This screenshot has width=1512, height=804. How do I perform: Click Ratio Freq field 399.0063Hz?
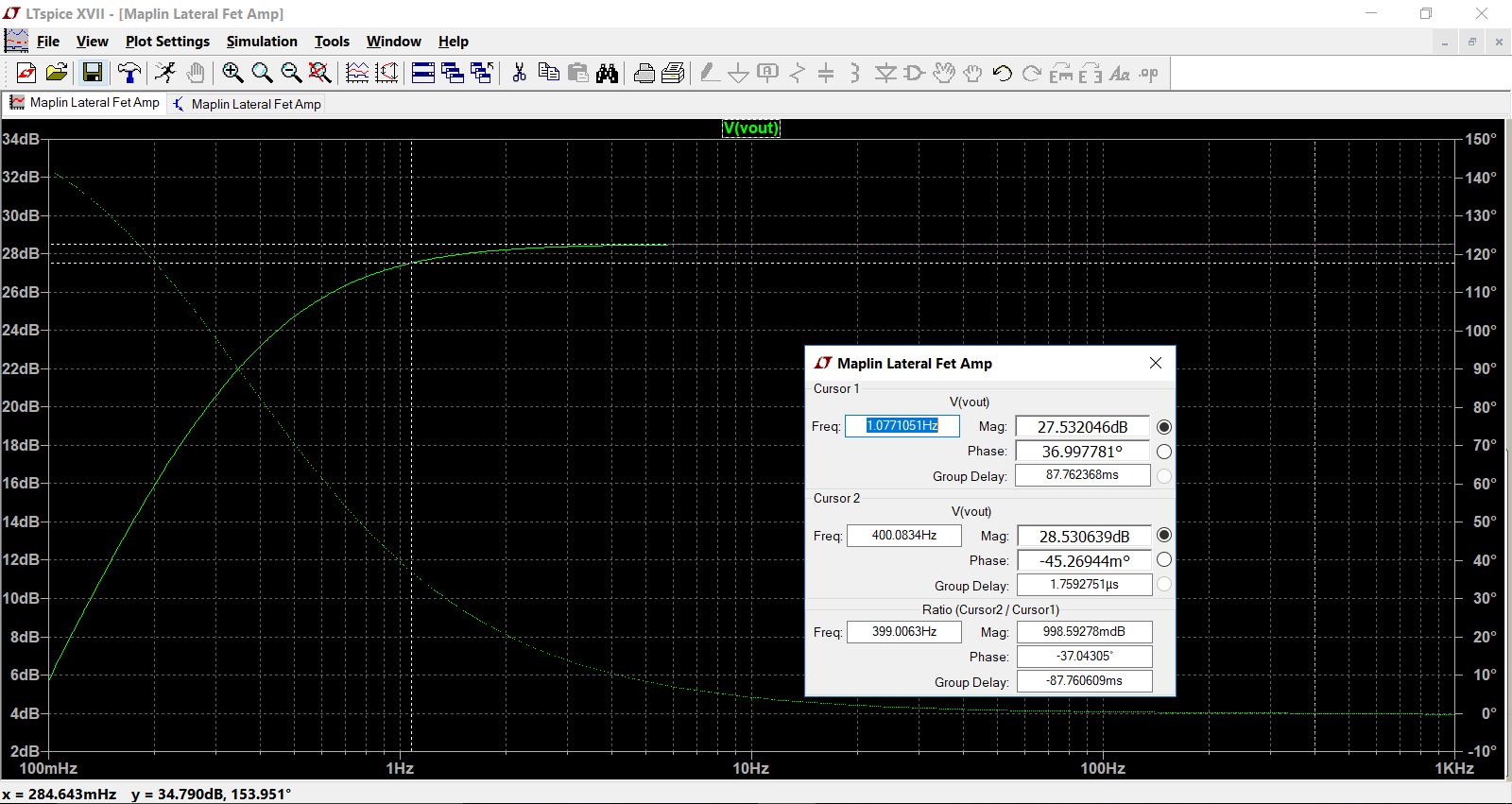(x=904, y=631)
